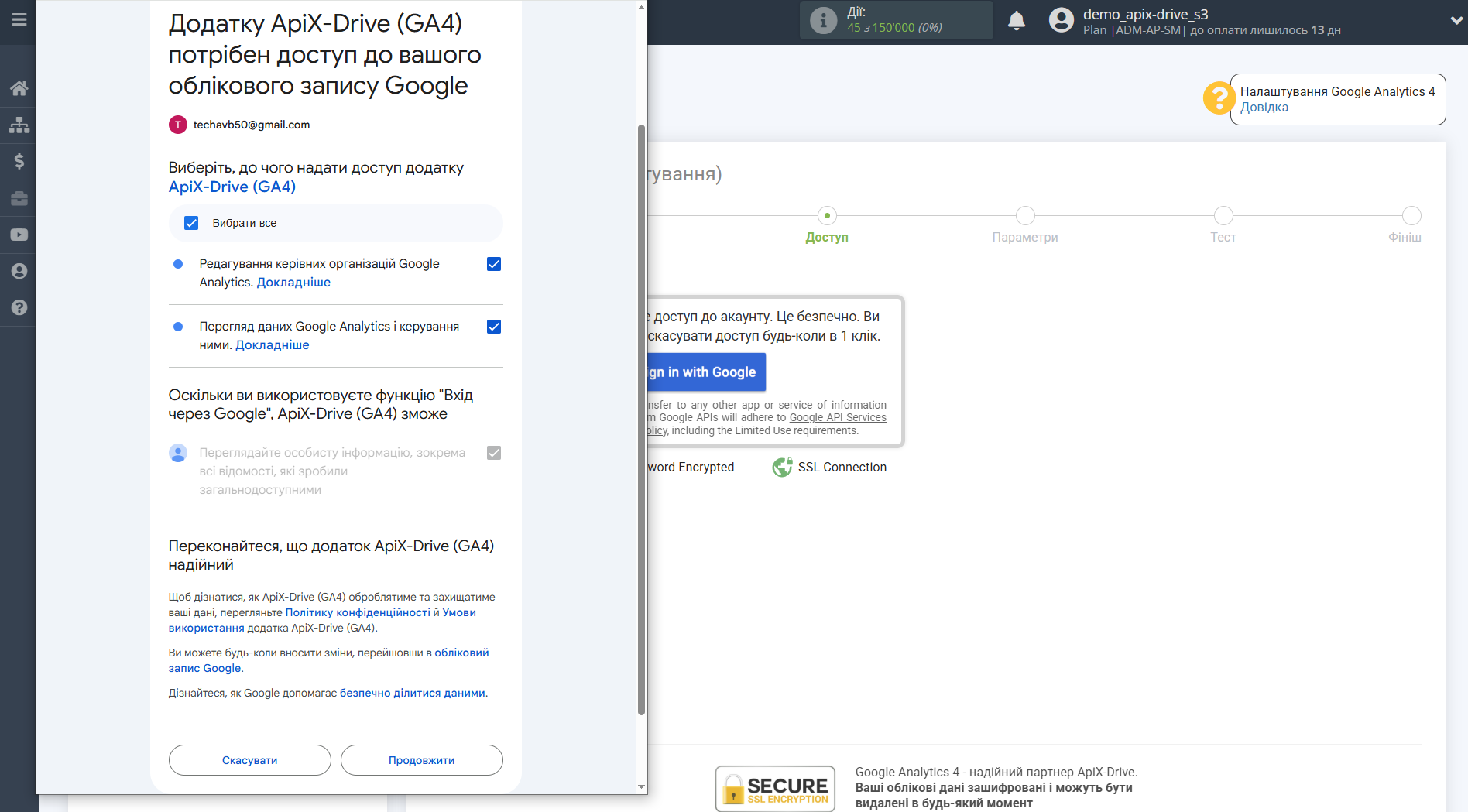Click Plan ADM-AP-SM payment text
Screen dimensions: 1468x812
[1212, 30]
